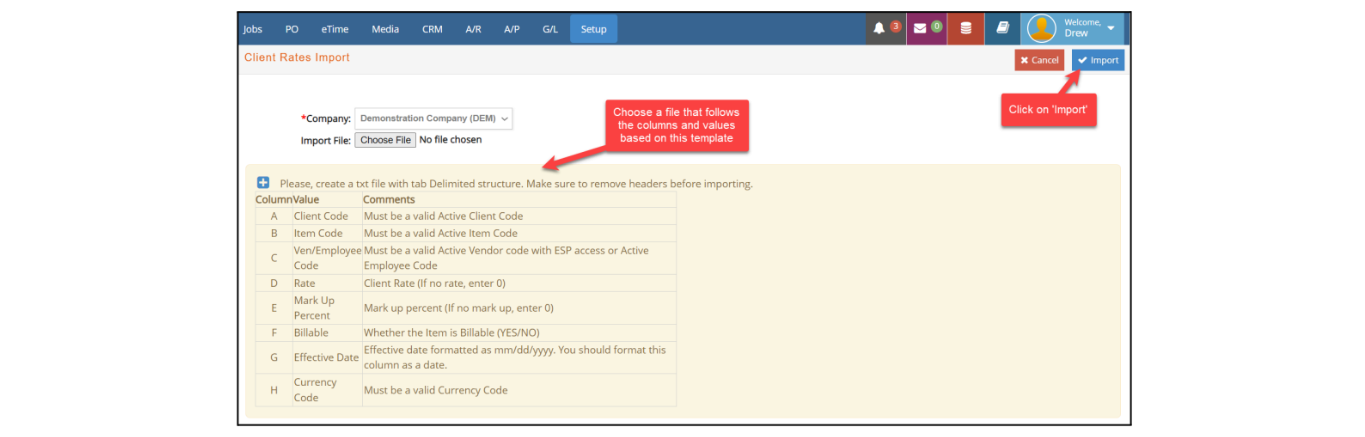Open the mail envelope icon
The width and height of the screenshot is (1365, 437).
920,28
